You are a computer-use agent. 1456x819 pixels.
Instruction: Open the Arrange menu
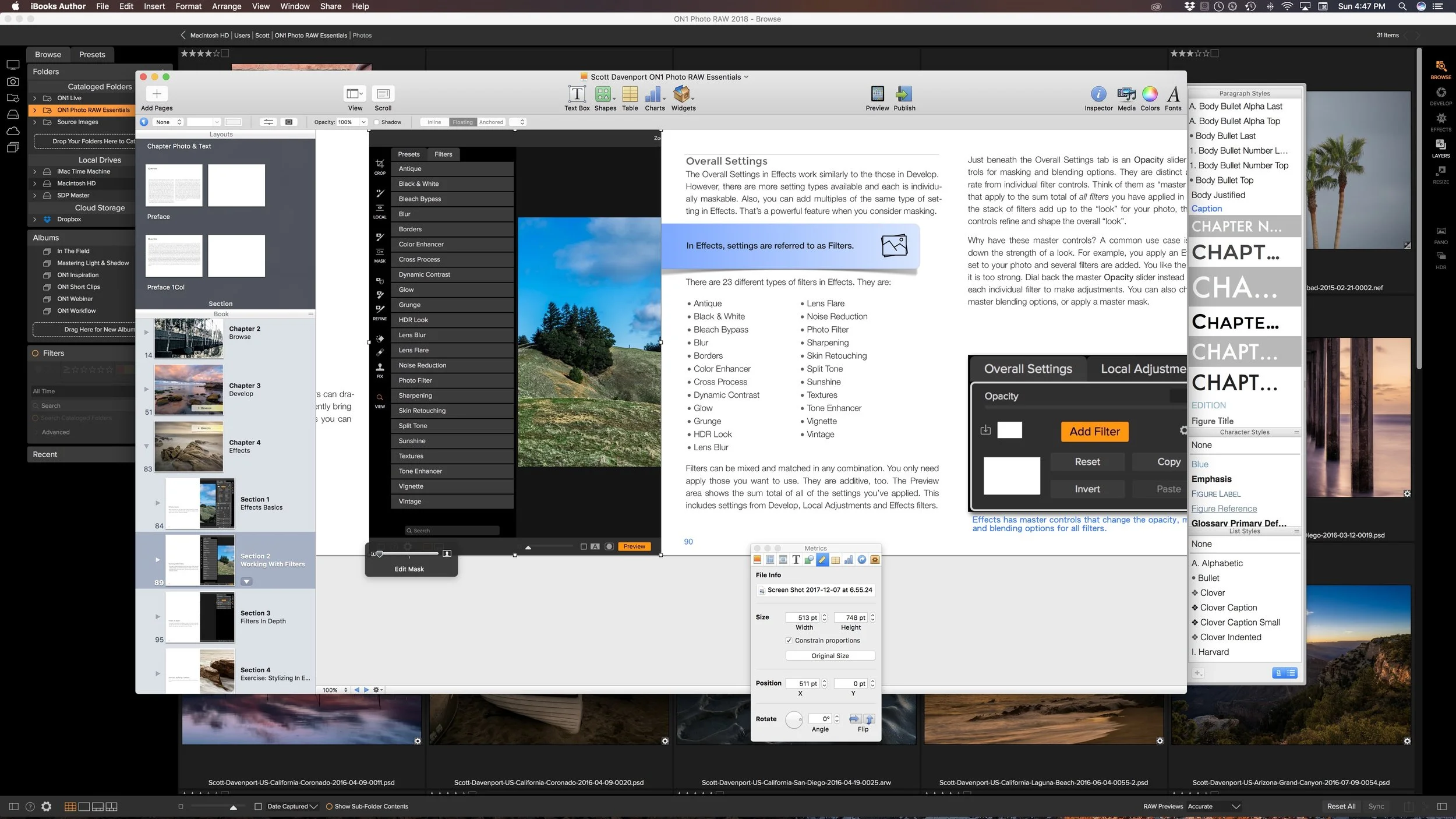click(x=227, y=6)
